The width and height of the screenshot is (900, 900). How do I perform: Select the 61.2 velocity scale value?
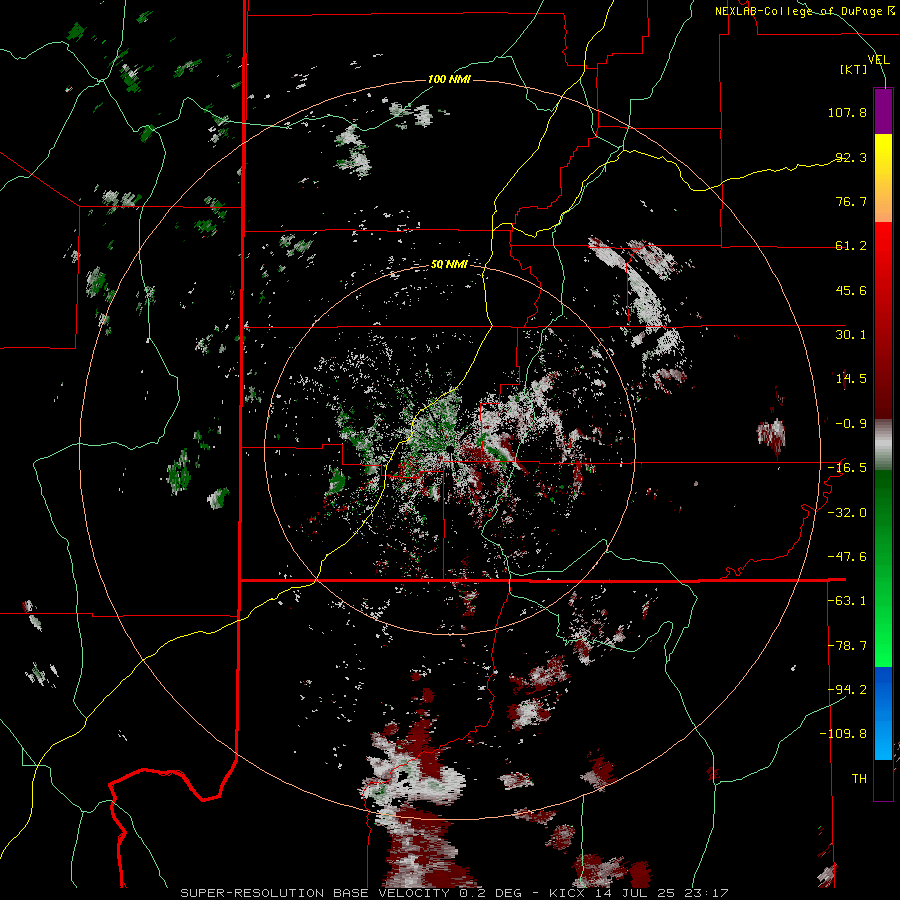point(851,246)
